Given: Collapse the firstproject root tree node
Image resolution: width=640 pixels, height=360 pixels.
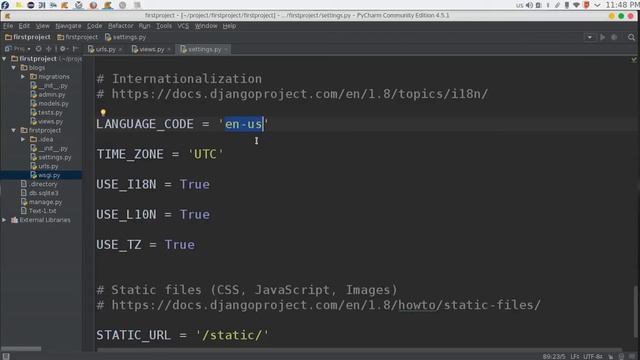Looking at the screenshot, I should [x=4, y=59].
